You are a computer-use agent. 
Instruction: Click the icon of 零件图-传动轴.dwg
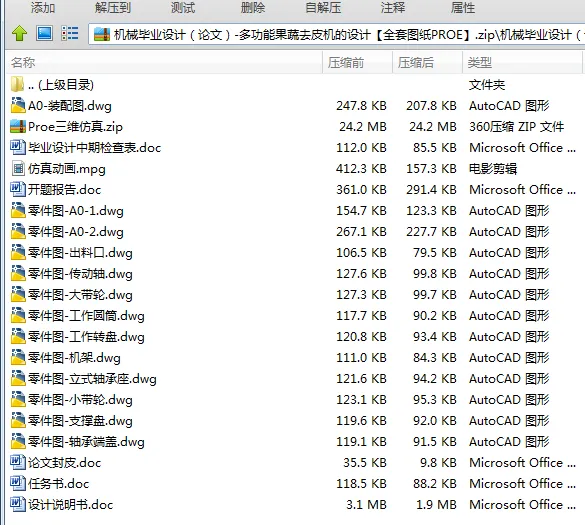(18, 273)
